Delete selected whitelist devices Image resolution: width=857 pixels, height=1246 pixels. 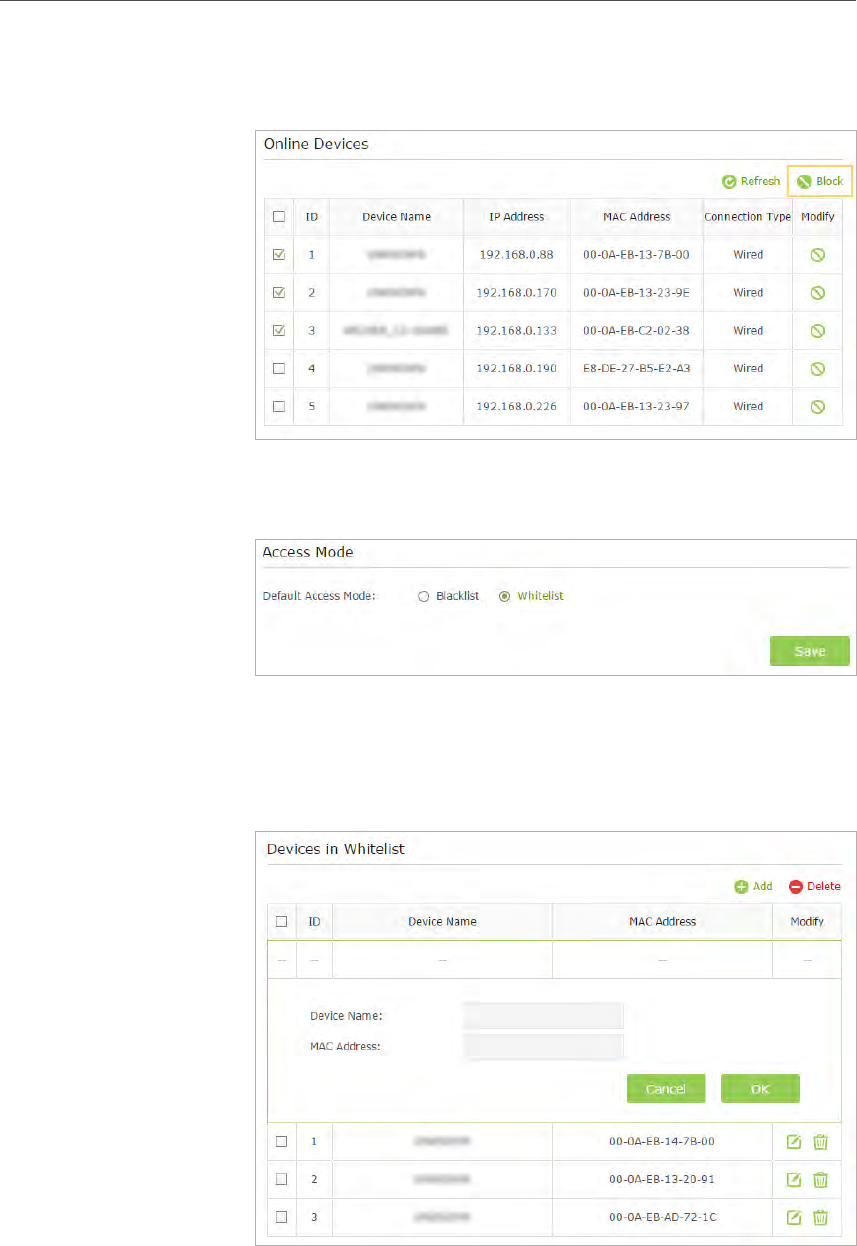[x=815, y=886]
